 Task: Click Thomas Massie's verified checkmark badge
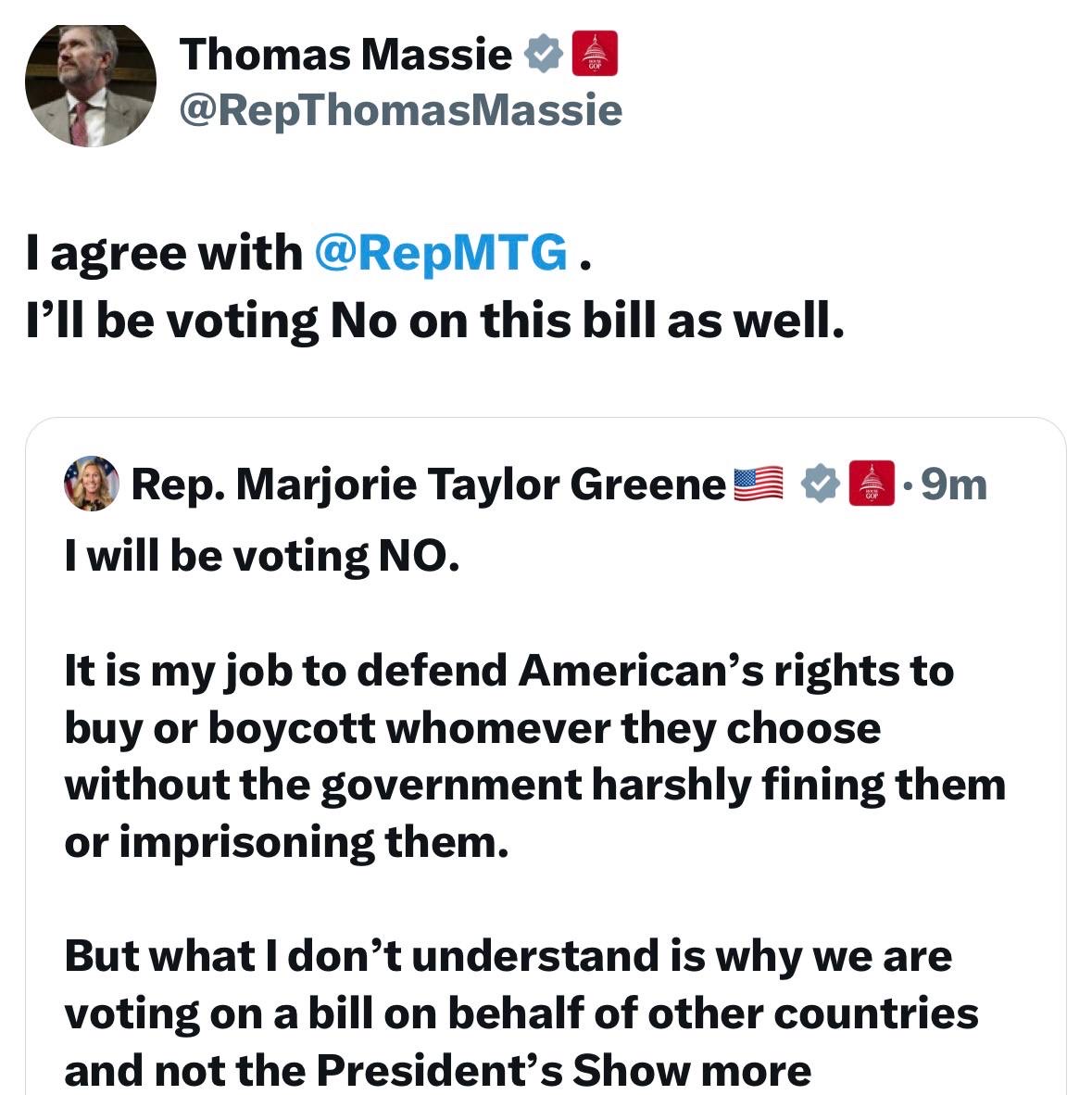544,54
